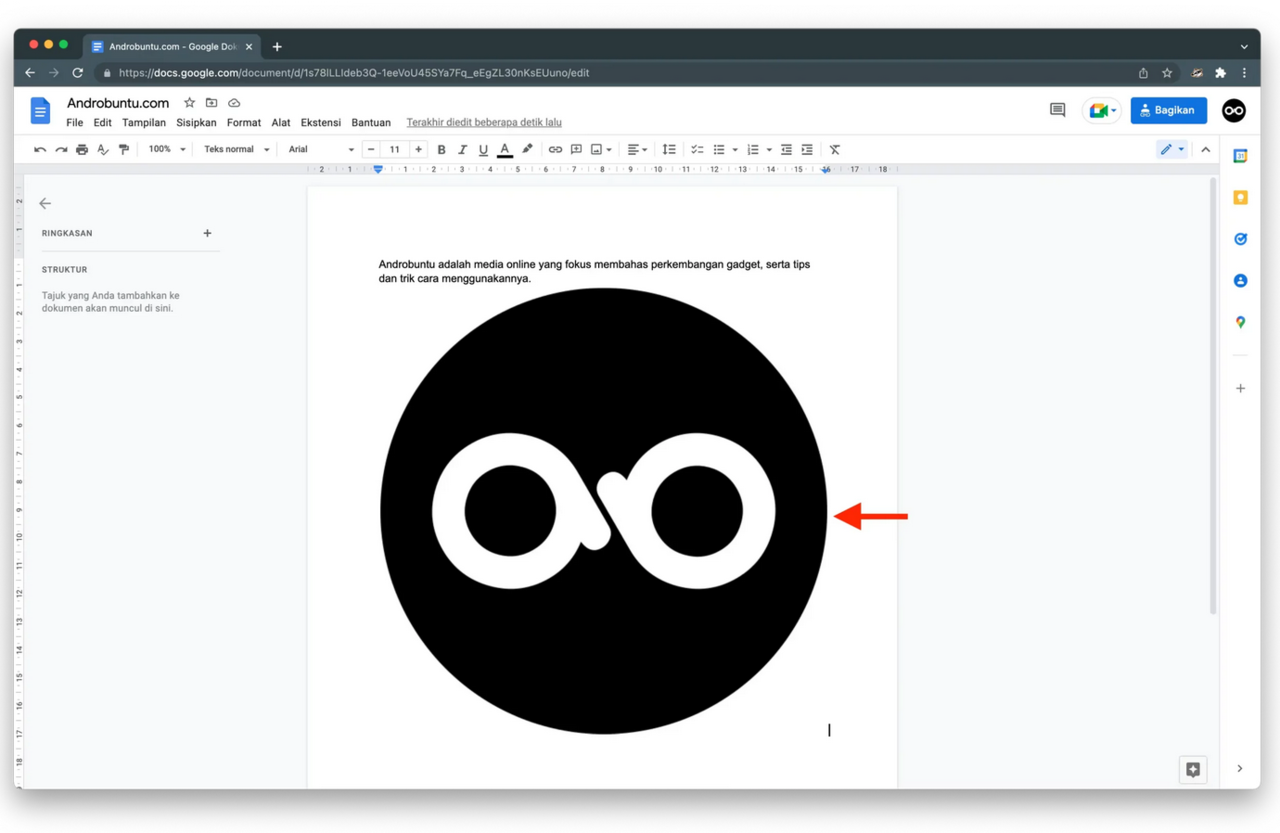Open the Format menu

pos(244,123)
